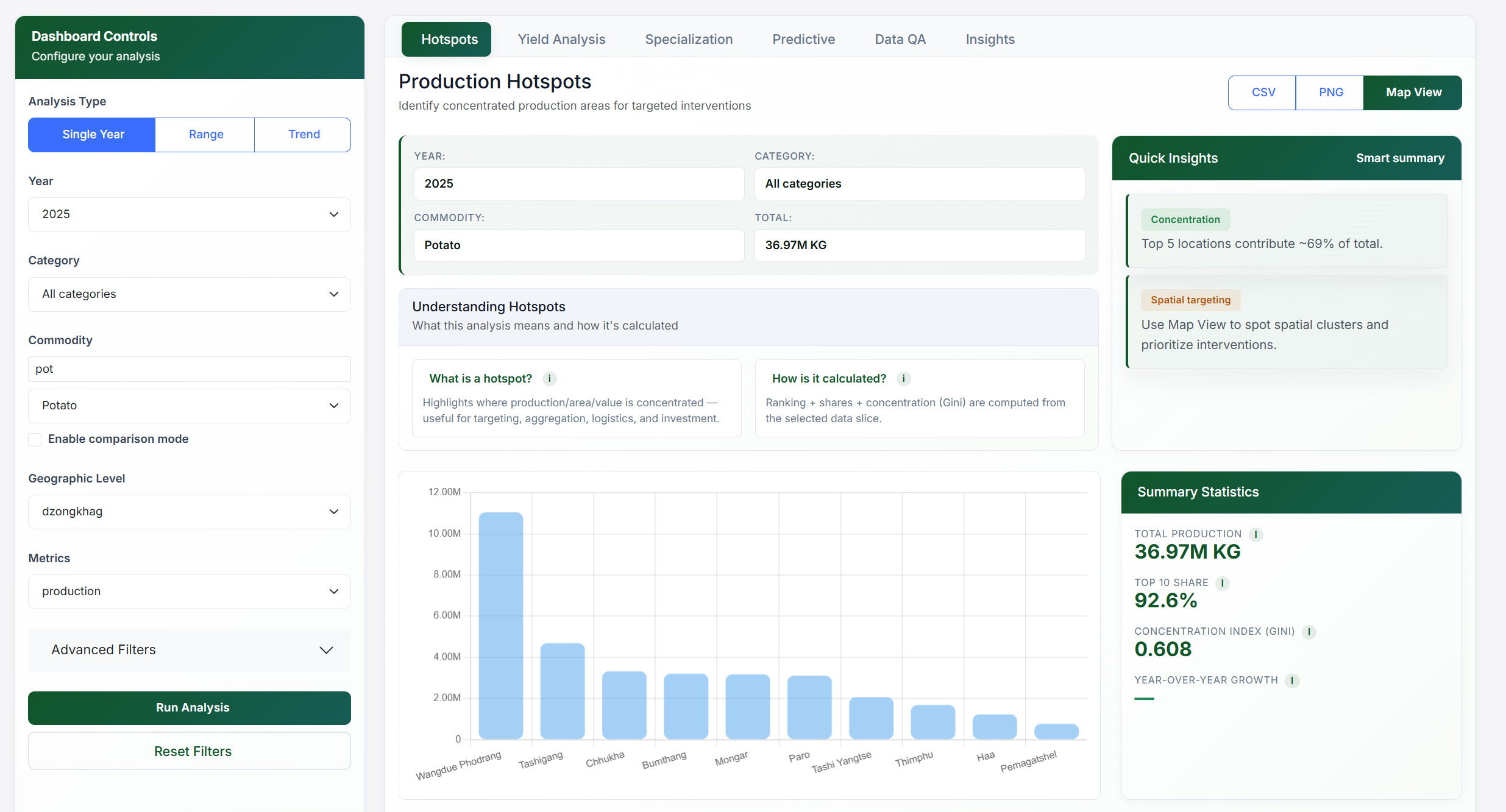Click info icon beside 'What is a hotspot?'

coord(549,379)
